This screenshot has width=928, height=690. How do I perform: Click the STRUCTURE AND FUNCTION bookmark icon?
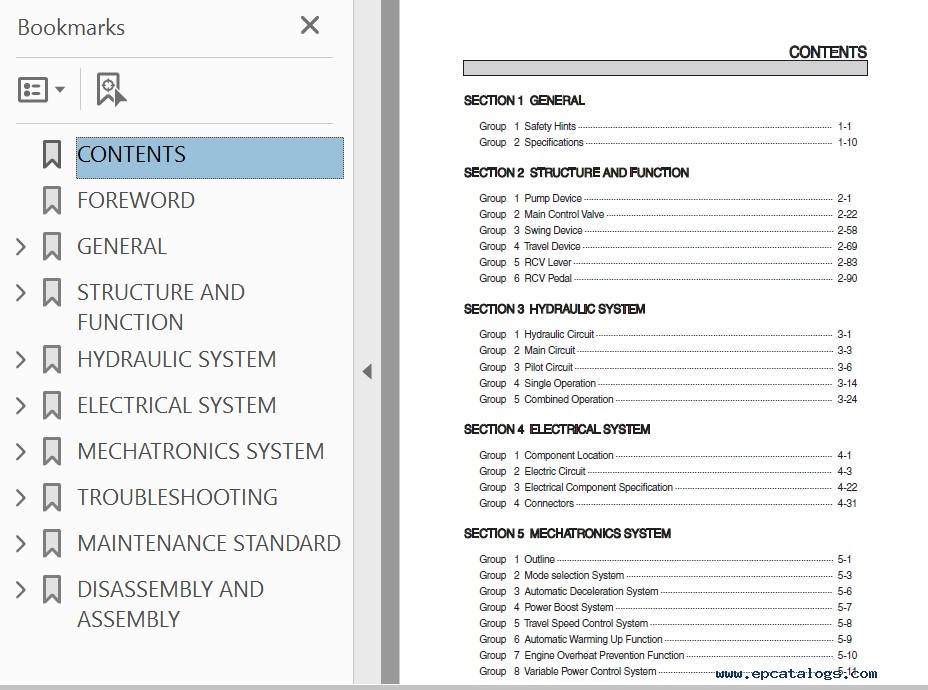(51, 293)
